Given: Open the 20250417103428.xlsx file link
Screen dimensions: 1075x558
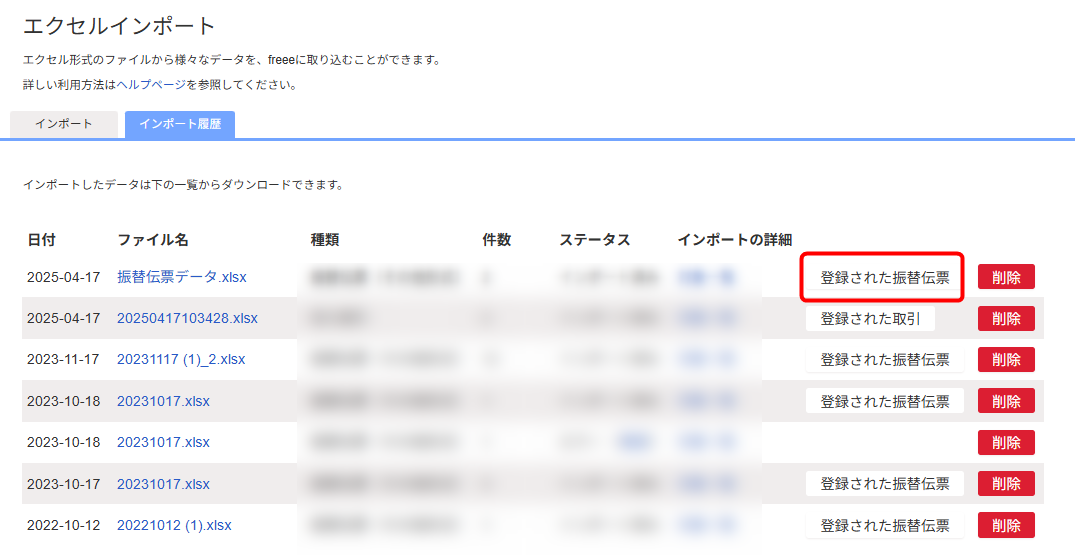Looking at the screenshot, I should pyautogui.click(x=187, y=318).
